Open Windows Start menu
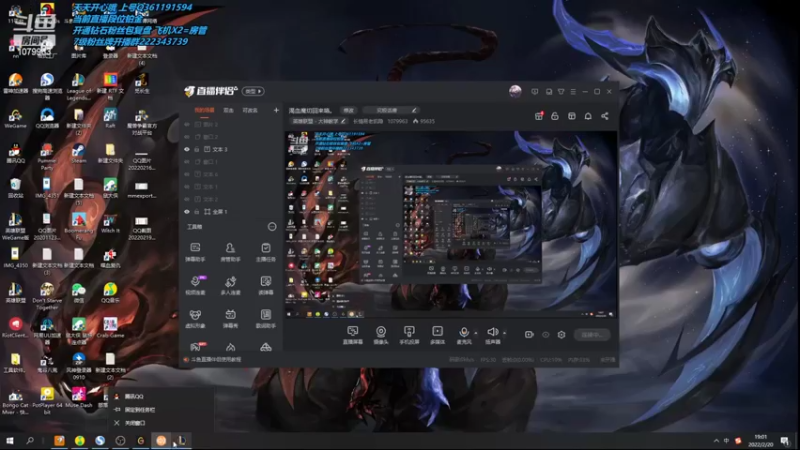Viewport: 800px width, 450px height. (10, 441)
